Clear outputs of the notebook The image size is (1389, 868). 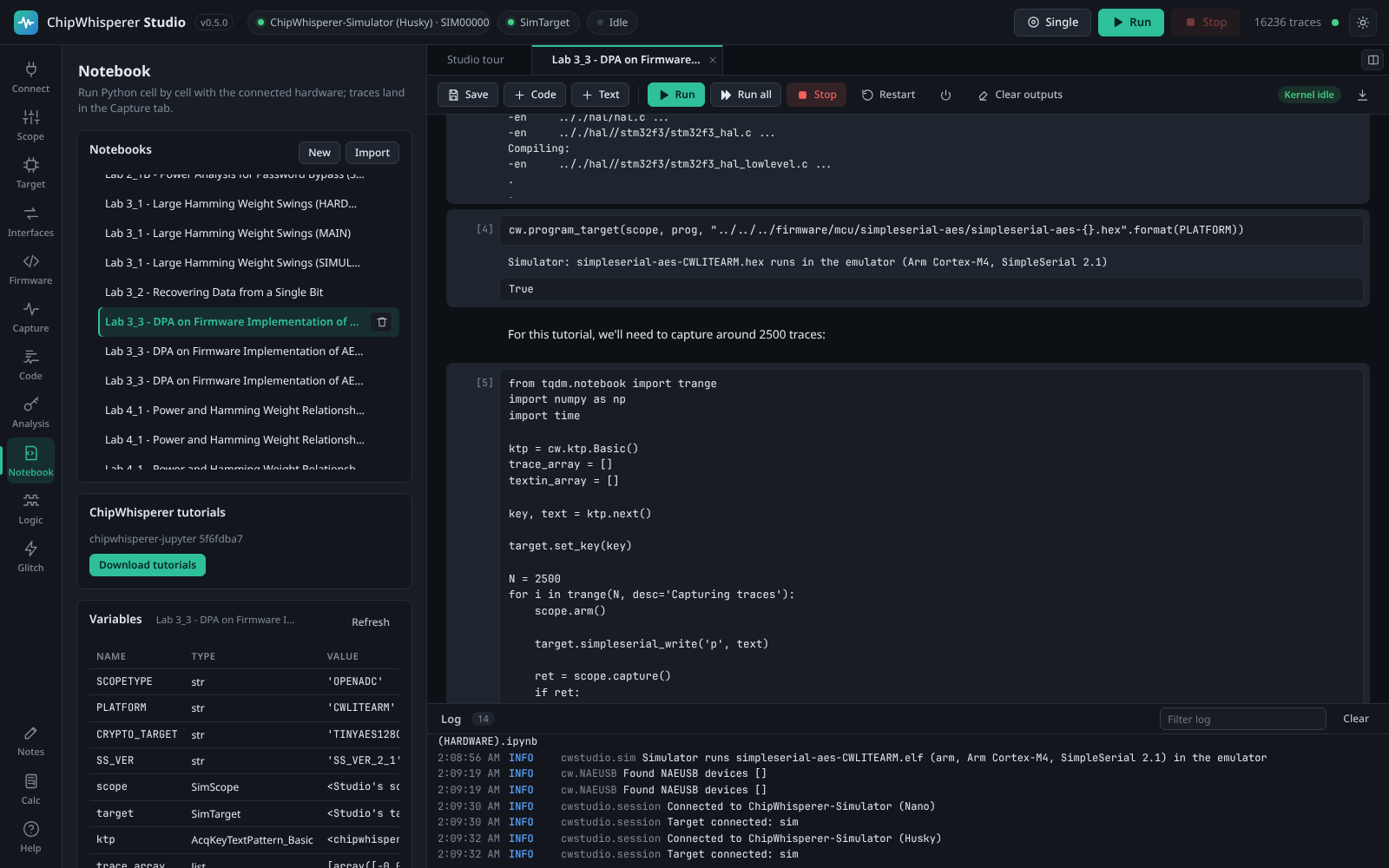pyautogui.click(x=1020, y=95)
